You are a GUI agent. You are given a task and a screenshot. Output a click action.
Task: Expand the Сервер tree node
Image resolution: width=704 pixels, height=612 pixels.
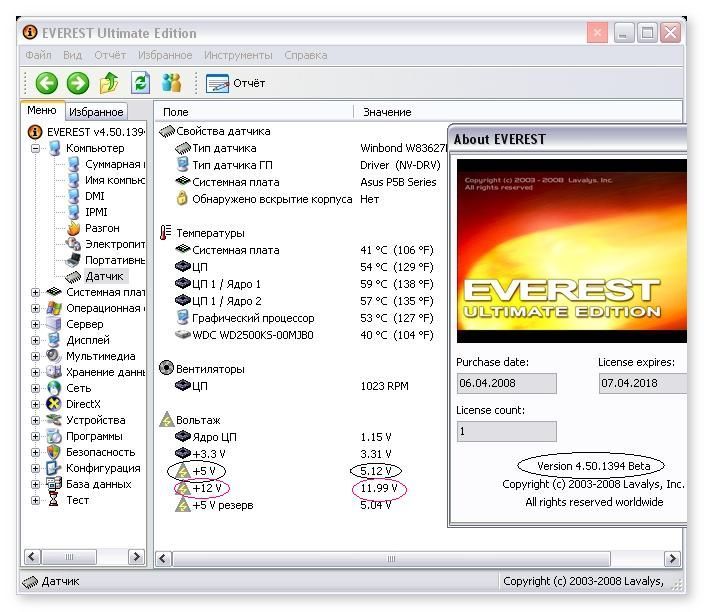coord(35,324)
